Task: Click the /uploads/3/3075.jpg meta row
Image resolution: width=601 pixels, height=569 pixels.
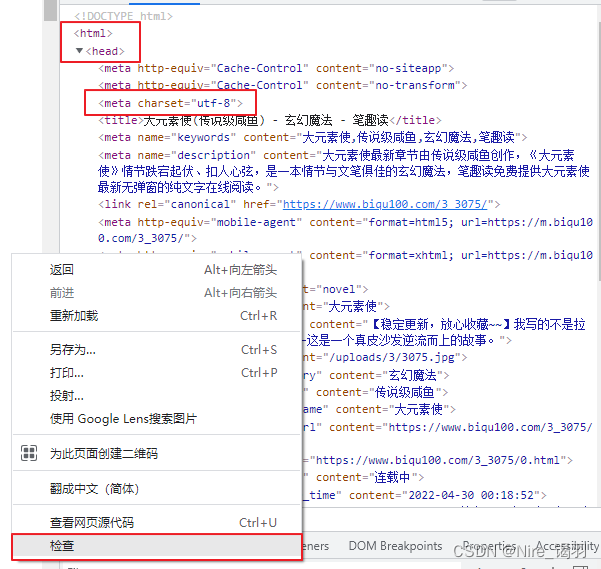Action: (385, 357)
